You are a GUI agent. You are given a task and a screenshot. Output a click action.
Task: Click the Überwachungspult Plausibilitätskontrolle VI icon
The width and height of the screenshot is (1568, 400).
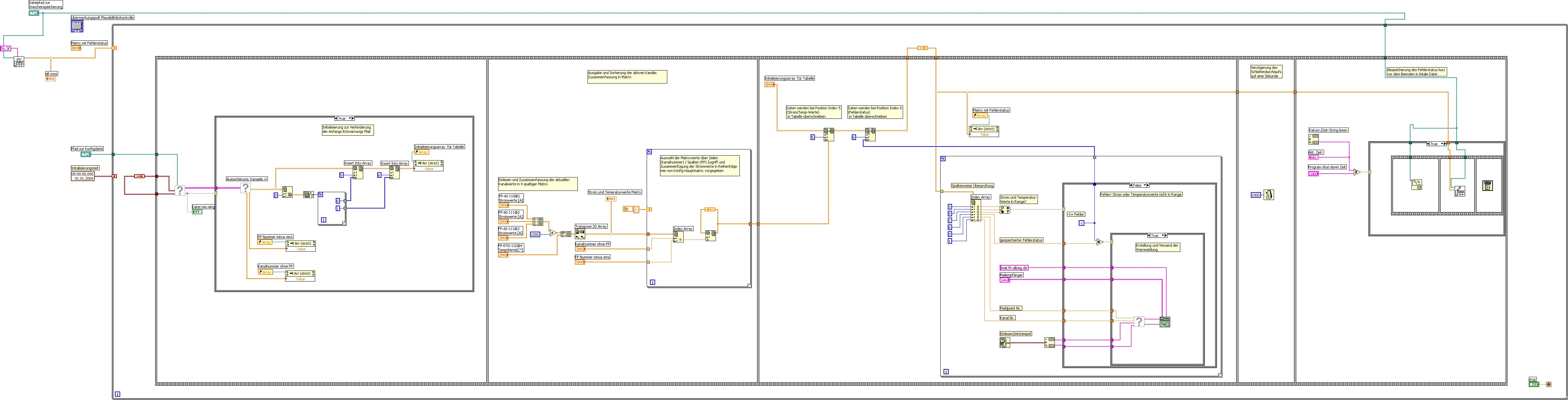77,26
